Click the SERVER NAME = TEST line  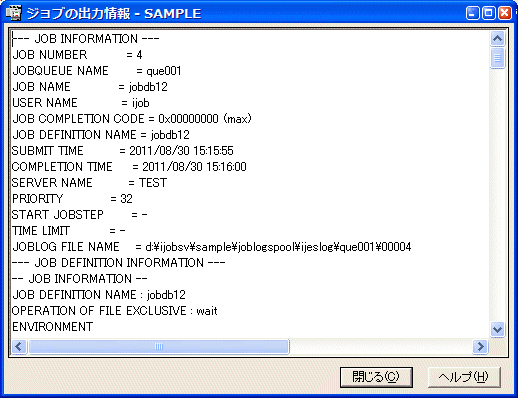click(89, 183)
